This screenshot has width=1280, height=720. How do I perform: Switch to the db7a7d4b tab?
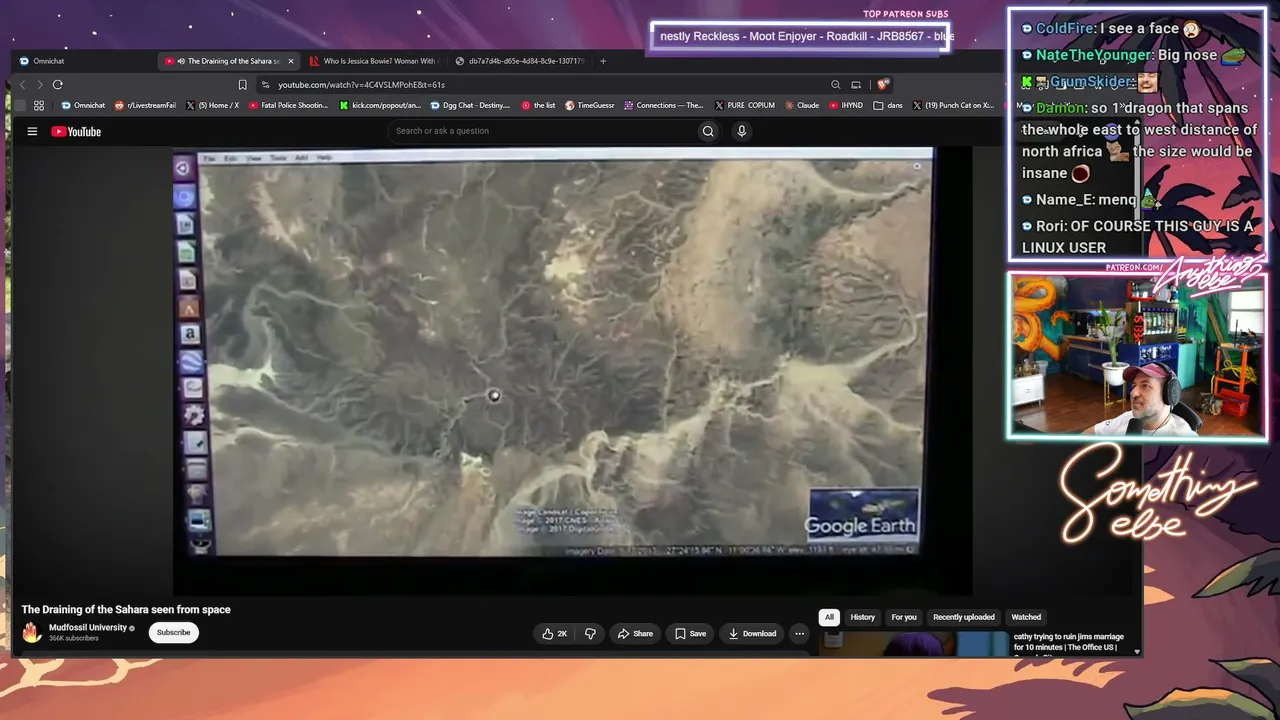(x=520, y=61)
